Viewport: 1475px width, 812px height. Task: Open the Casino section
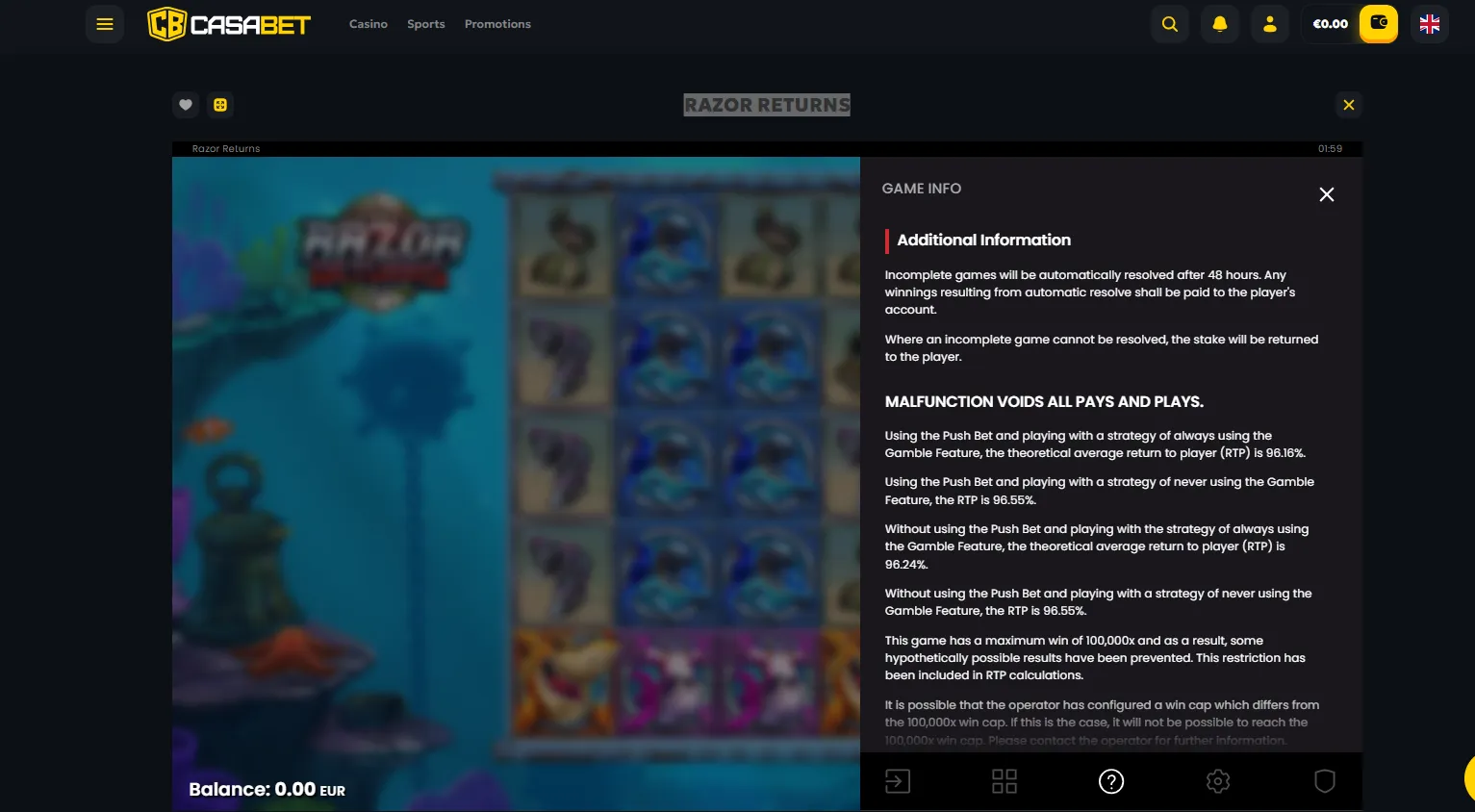[x=369, y=24]
